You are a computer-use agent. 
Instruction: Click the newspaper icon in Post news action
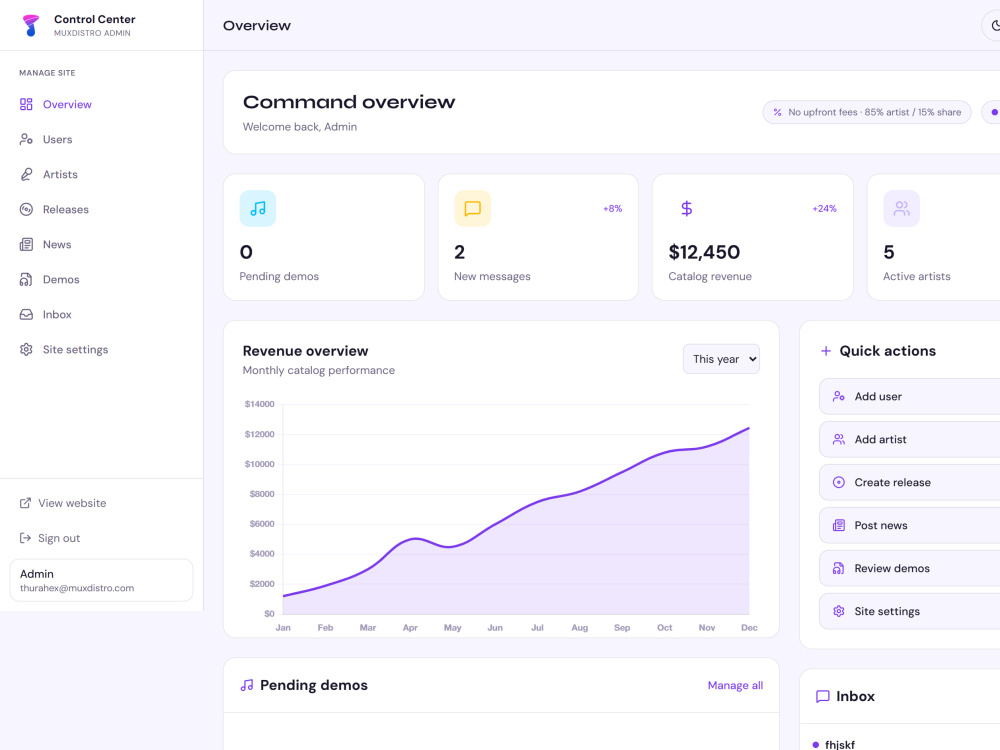coord(839,526)
